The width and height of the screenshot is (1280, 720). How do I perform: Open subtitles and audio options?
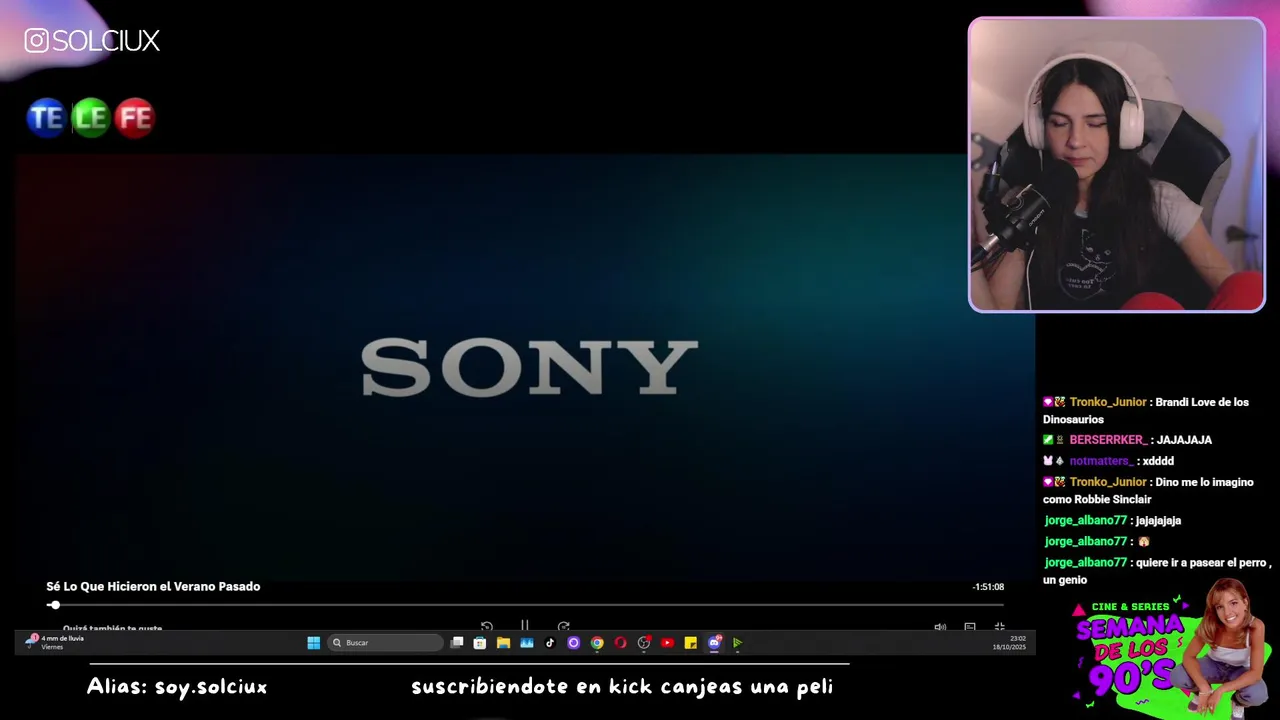pyautogui.click(x=970, y=627)
